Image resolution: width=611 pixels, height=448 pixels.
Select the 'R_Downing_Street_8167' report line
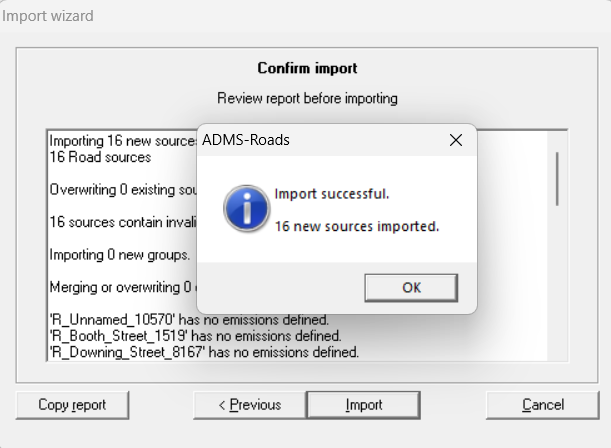pyautogui.click(x=204, y=352)
